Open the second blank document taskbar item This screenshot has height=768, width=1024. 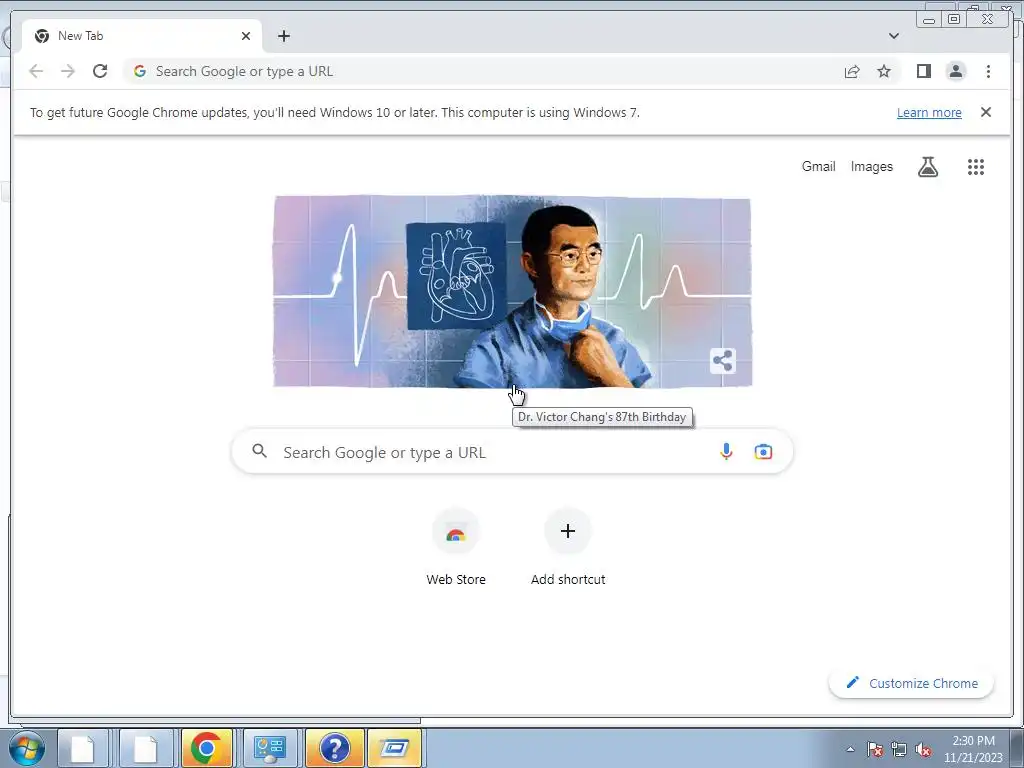pos(145,748)
